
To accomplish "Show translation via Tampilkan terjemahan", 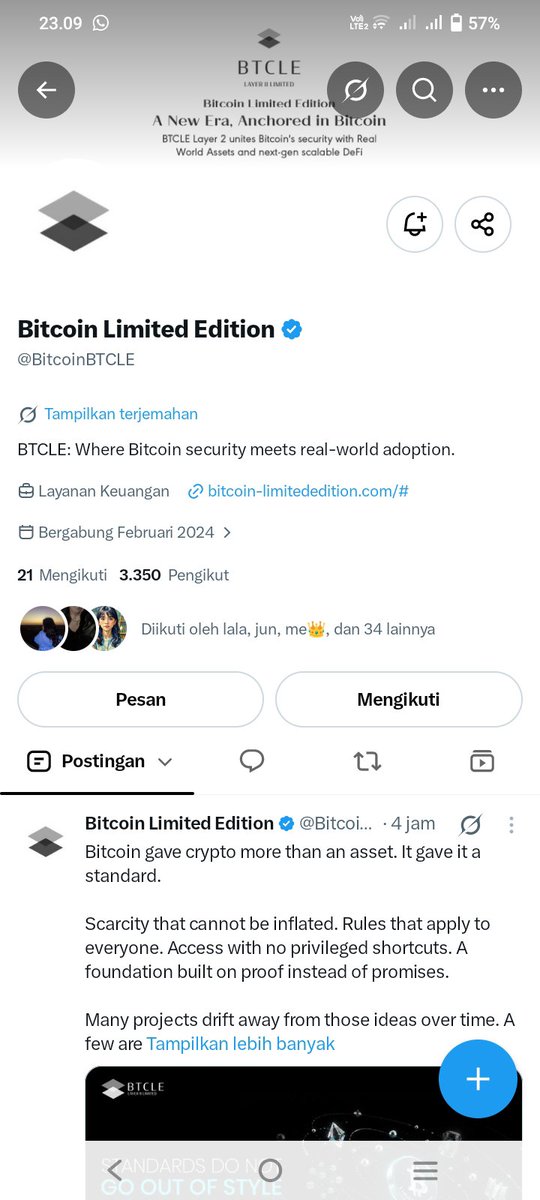I will [121, 414].
